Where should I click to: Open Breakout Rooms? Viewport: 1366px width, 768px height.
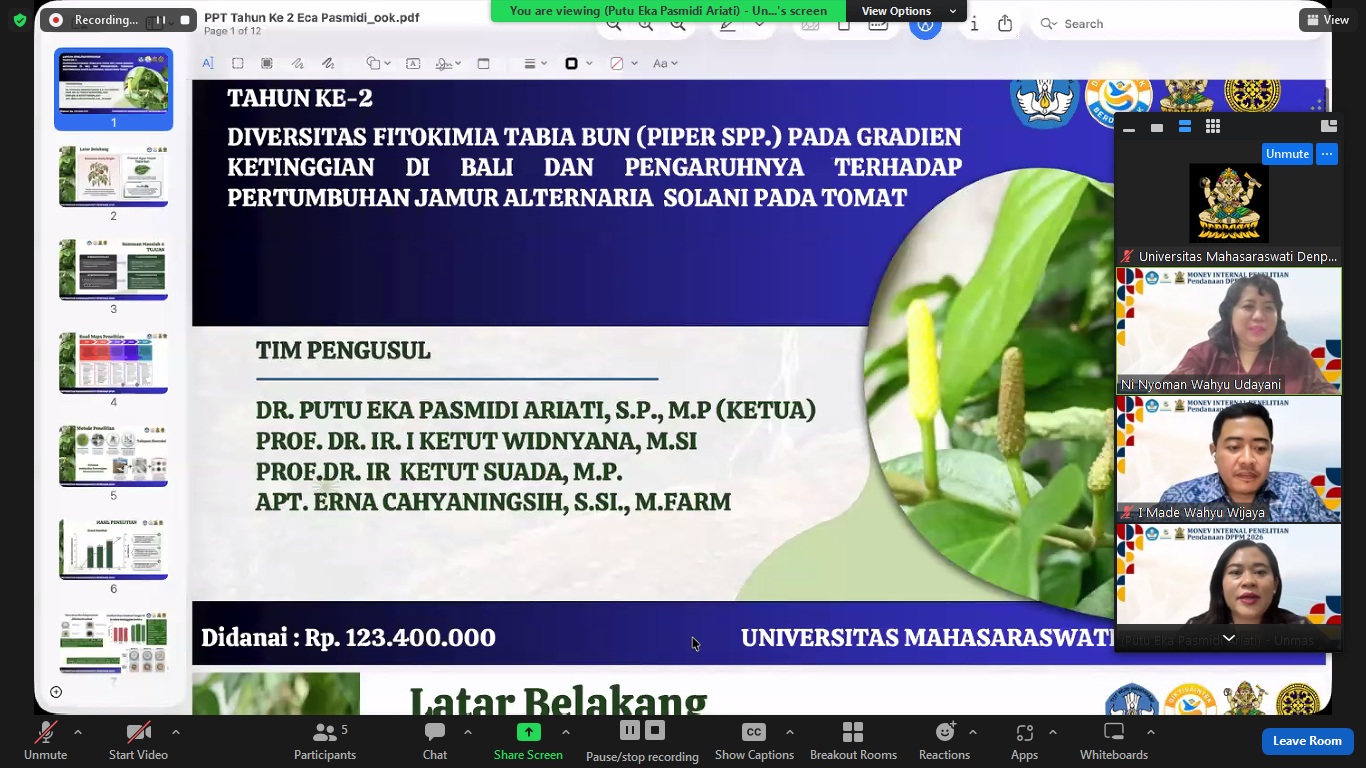click(853, 742)
